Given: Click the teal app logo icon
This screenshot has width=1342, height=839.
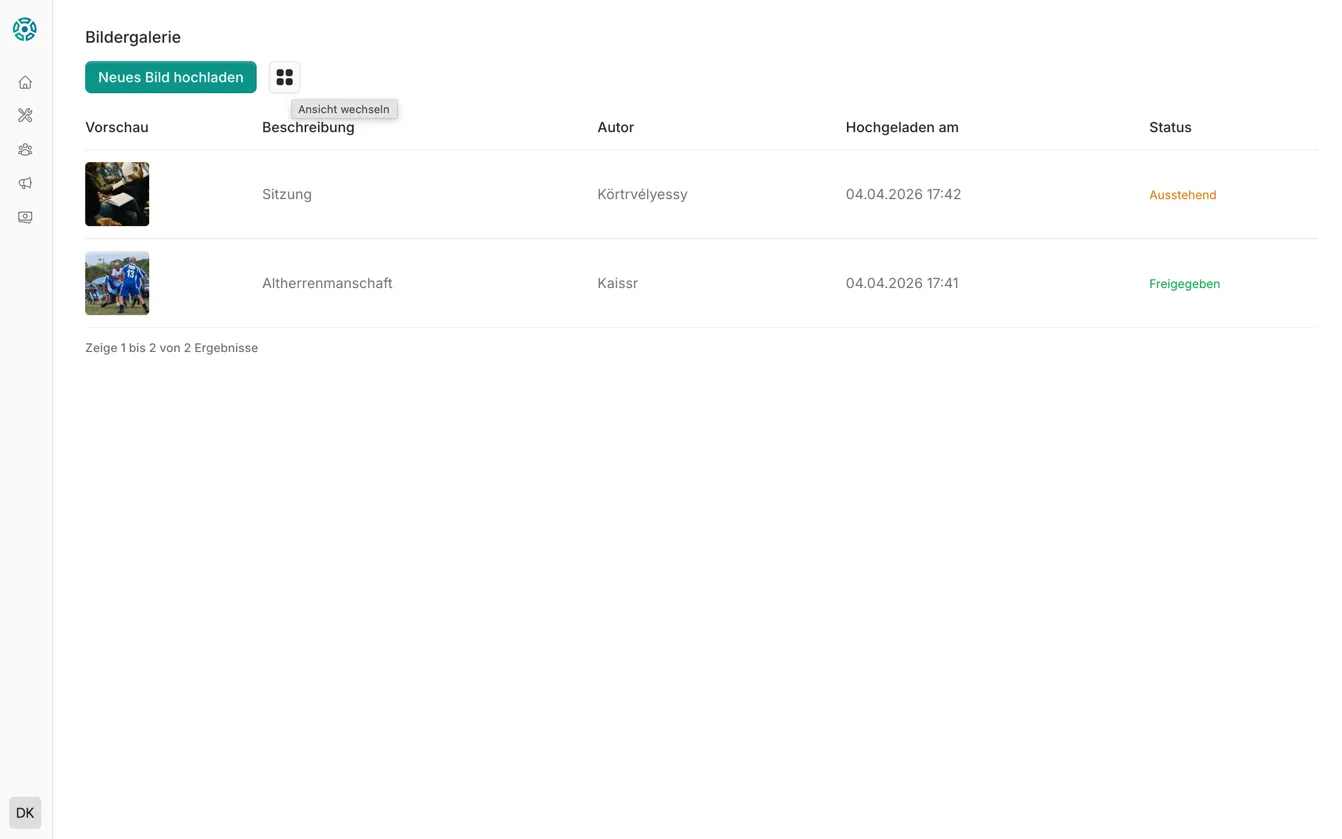Looking at the screenshot, I should (25, 30).
